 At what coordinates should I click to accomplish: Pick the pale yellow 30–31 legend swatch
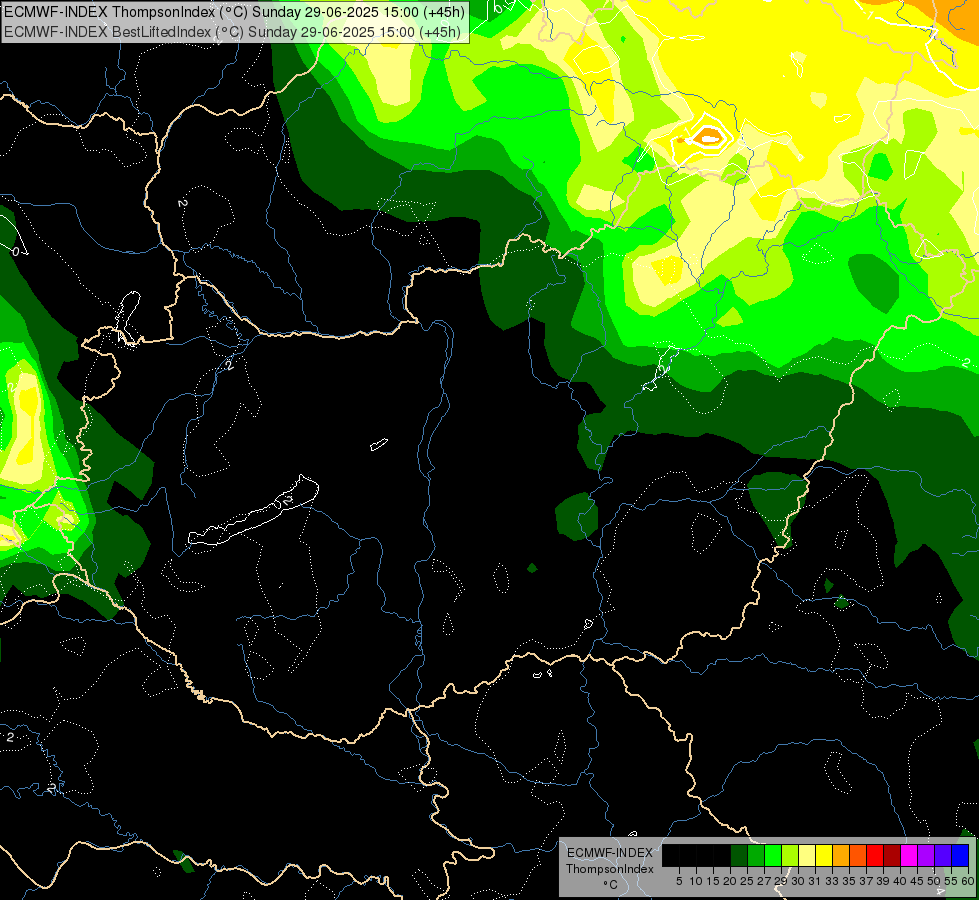(x=807, y=855)
